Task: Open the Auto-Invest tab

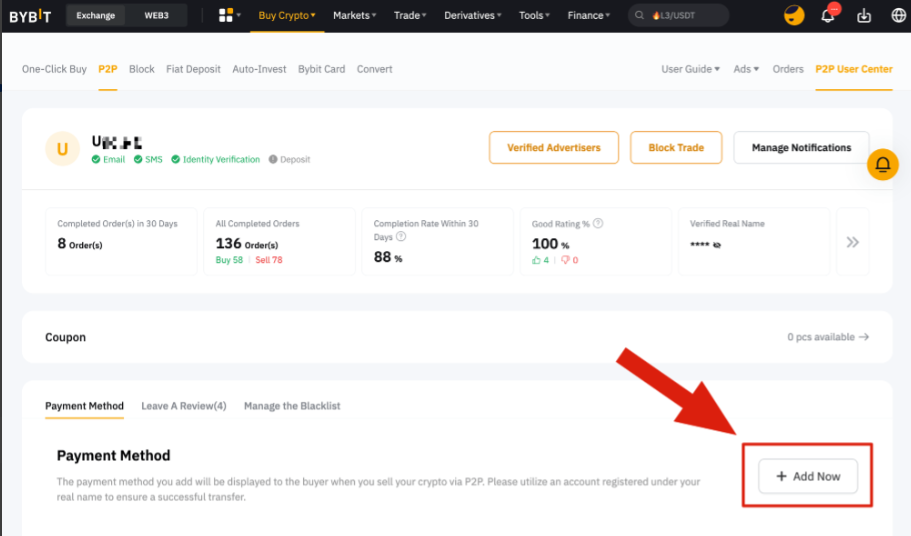Action: (x=259, y=69)
